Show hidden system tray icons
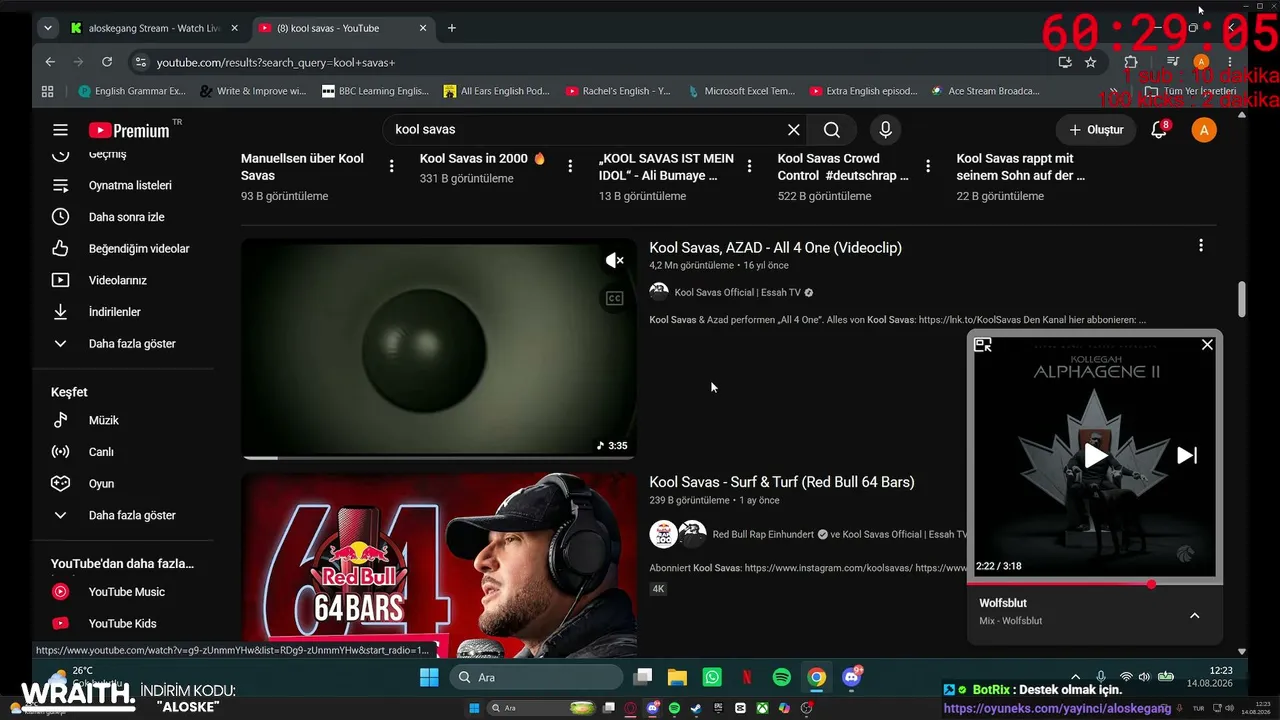This screenshot has height=720, width=1280. tap(1075, 678)
